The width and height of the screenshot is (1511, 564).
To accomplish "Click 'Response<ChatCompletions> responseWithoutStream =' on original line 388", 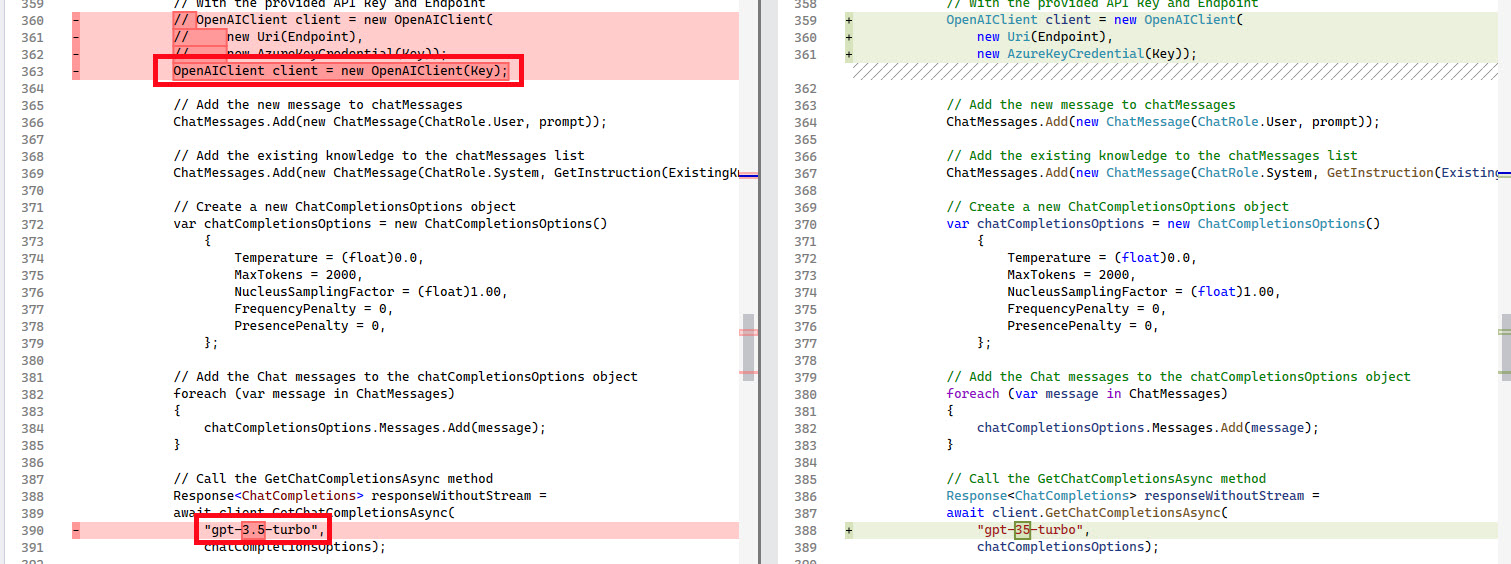I will click(x=361, y=496).
